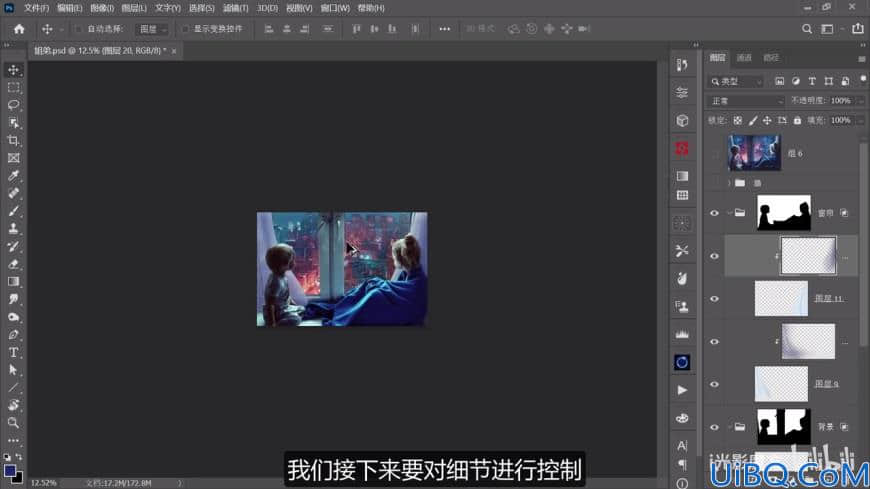The height and width of the screenshot is (489, 870).
Task: Hide the 背景 group via eye icon
Action: coord(715,427)
